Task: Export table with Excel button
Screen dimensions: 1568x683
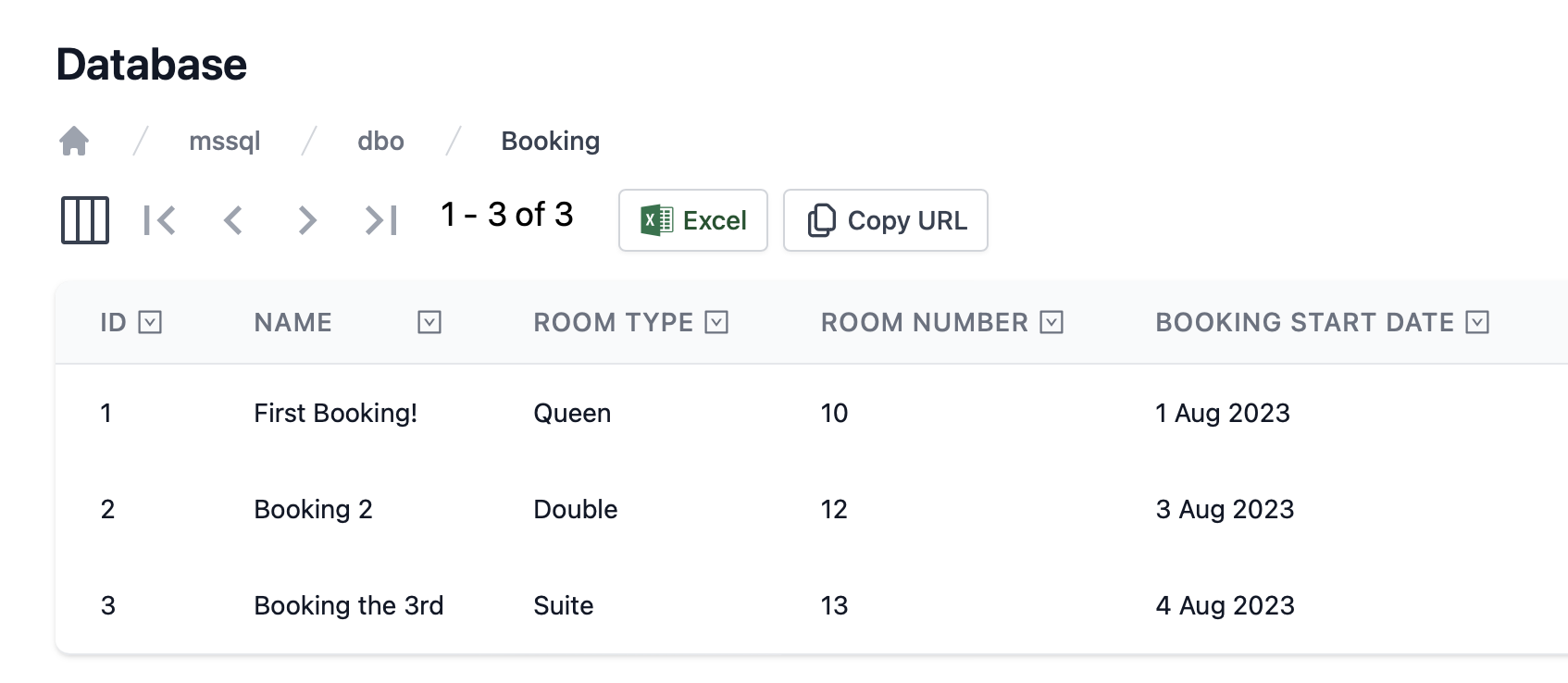Action: (x=693, y=220)
